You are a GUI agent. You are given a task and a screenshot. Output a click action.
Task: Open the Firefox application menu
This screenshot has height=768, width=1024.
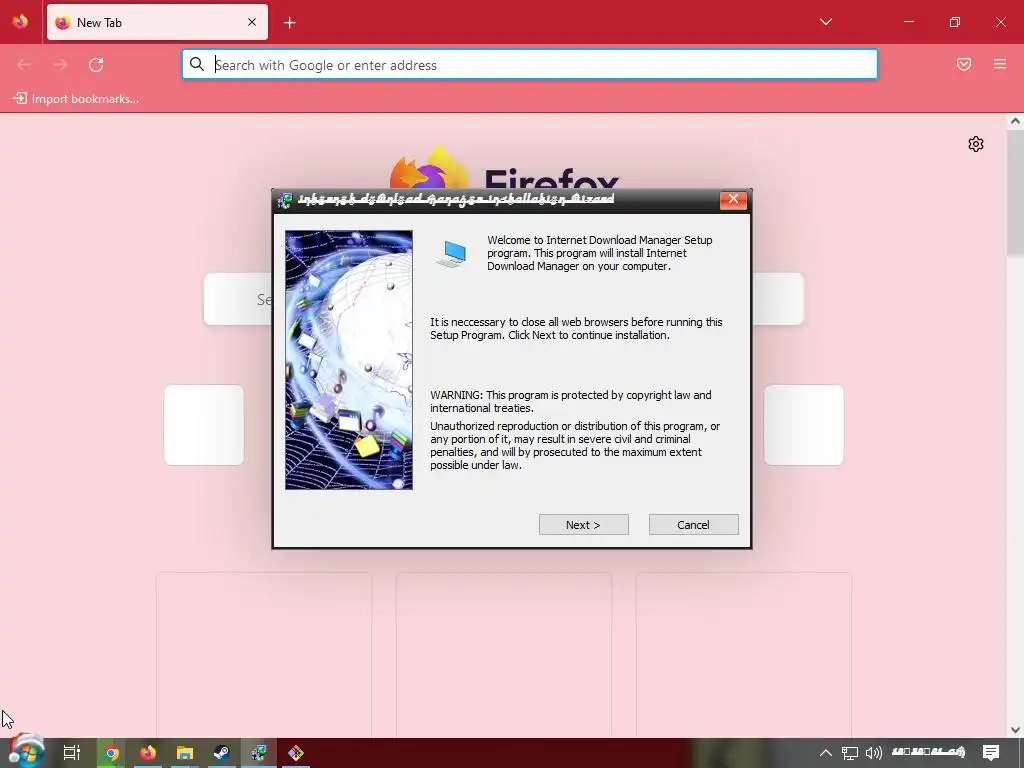tap(1000, 64)
